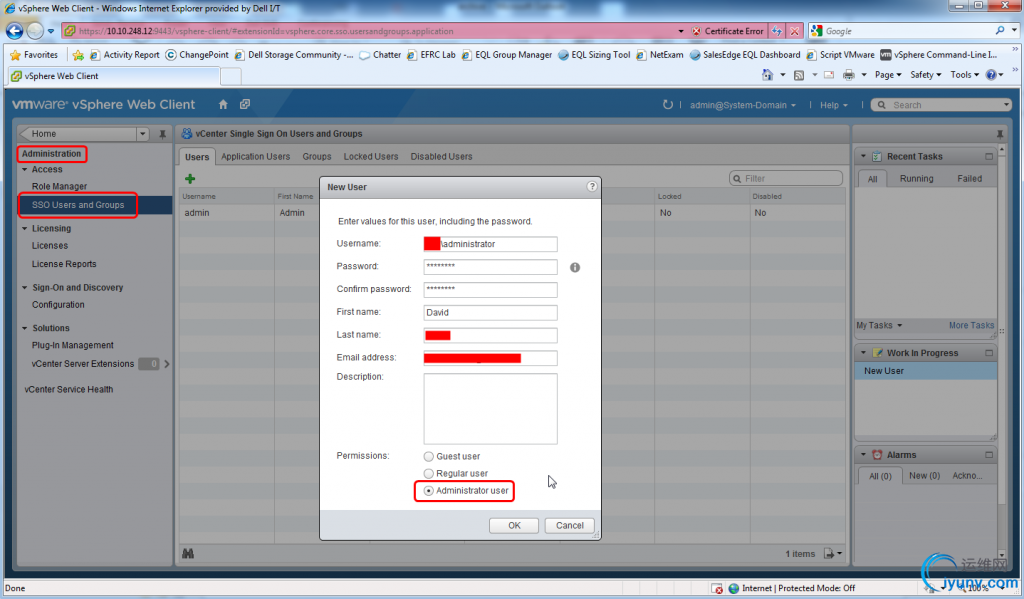
Task: Open New User dialog help question mark
Action: [x=592, y=187]
